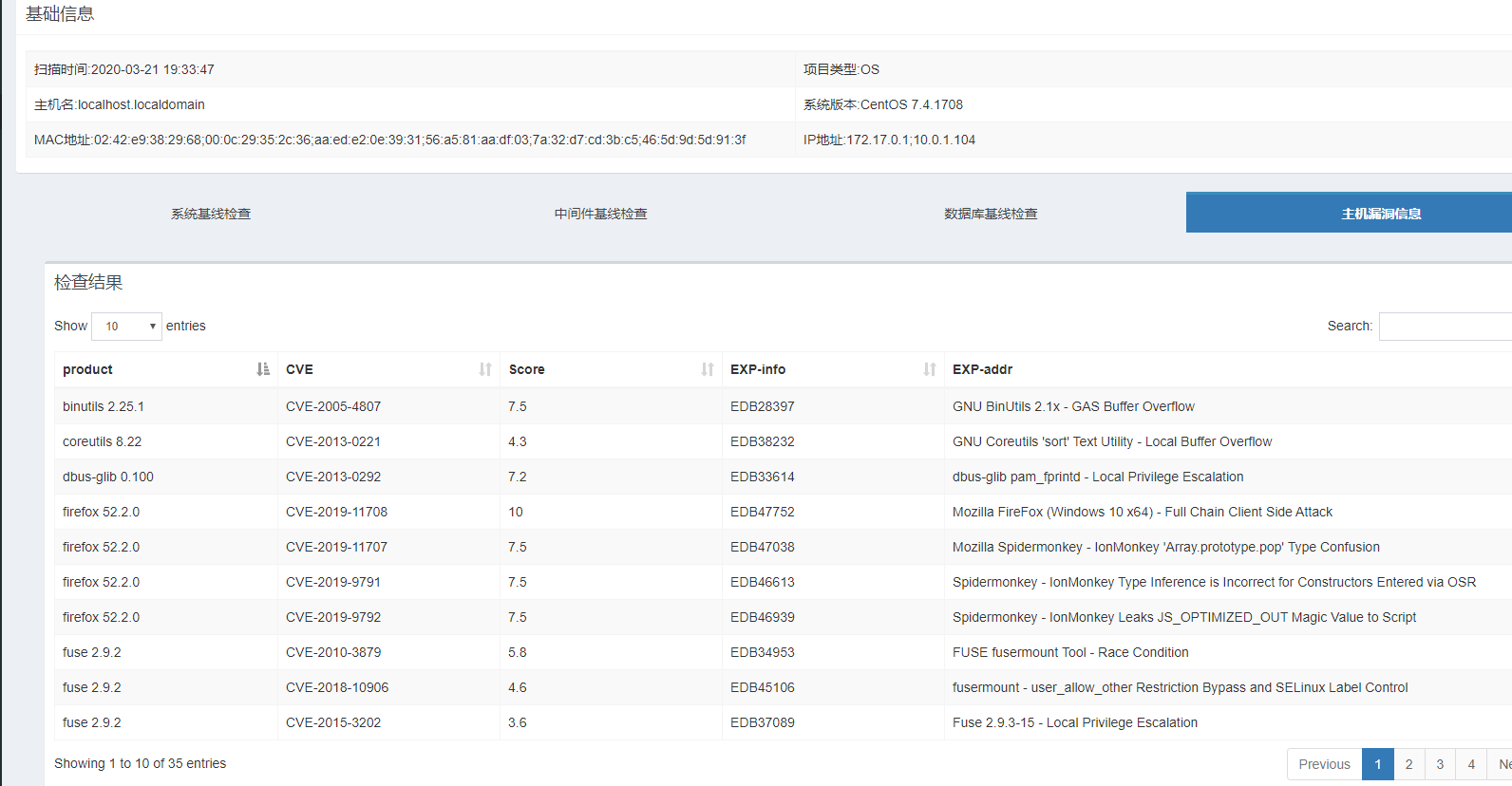Click EDB45106 exploit ID

(x=763, y=687)
